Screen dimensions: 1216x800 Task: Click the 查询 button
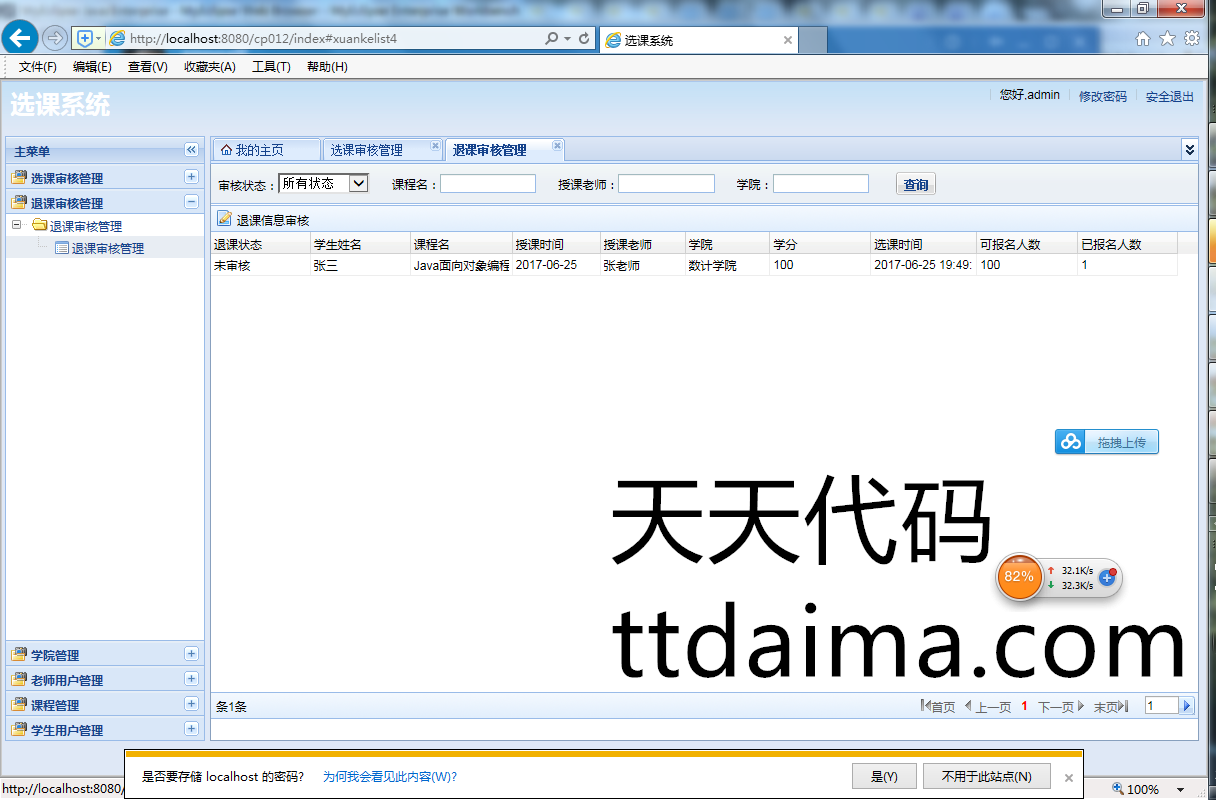click(915, 184)
